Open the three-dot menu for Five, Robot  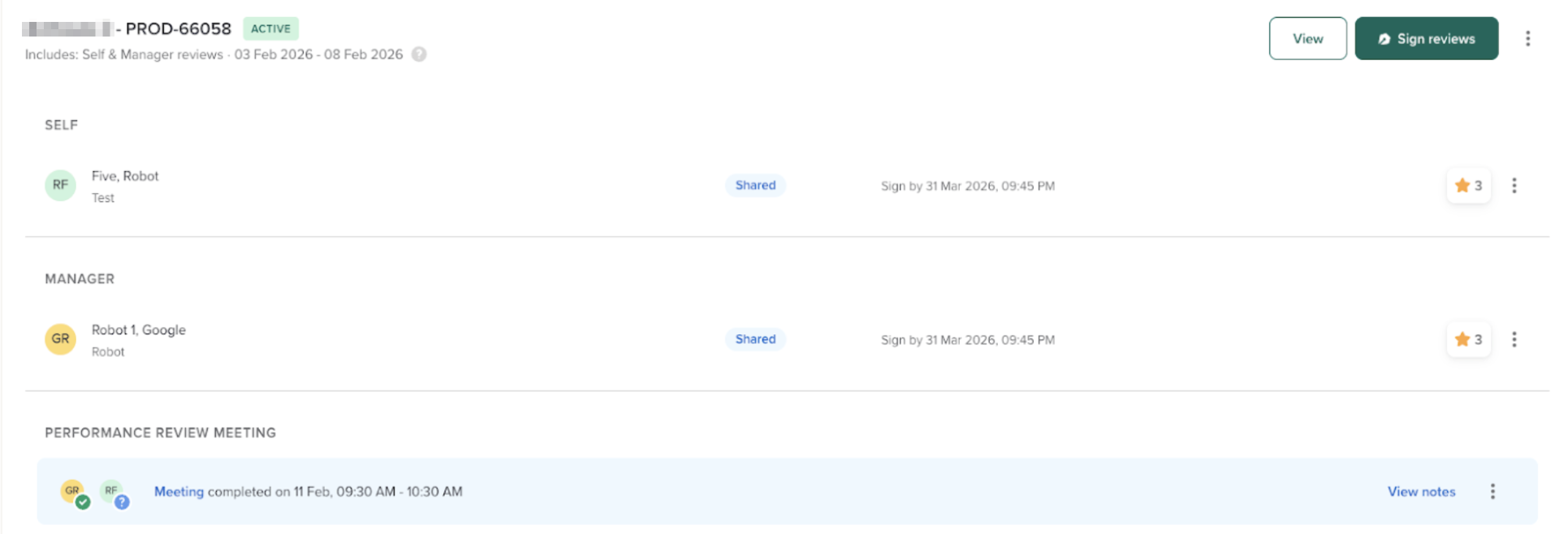tap(1514, 186)
